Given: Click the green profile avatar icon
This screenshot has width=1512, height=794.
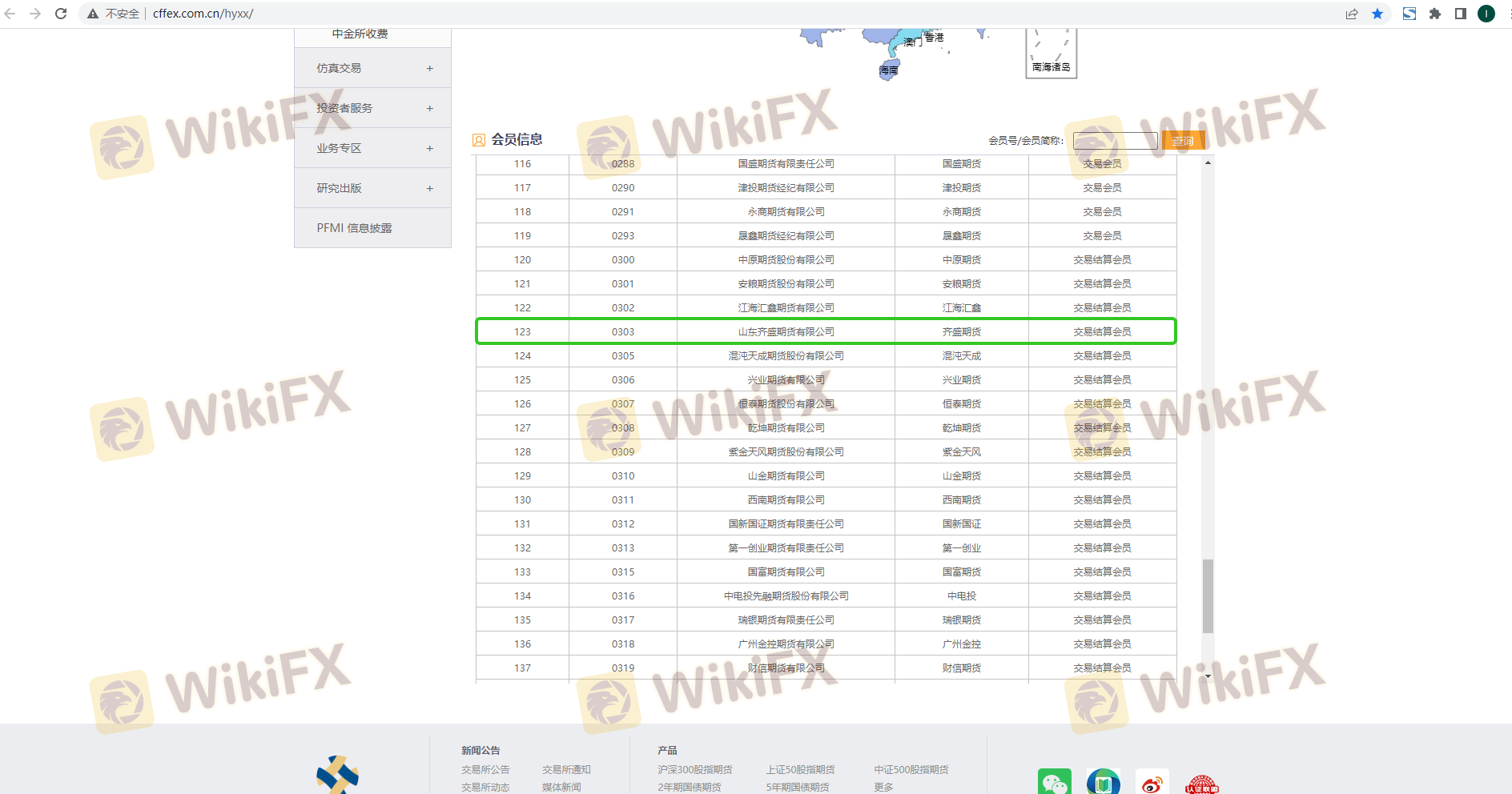Looking at the screenshot, I should [x=1486, y=14].
